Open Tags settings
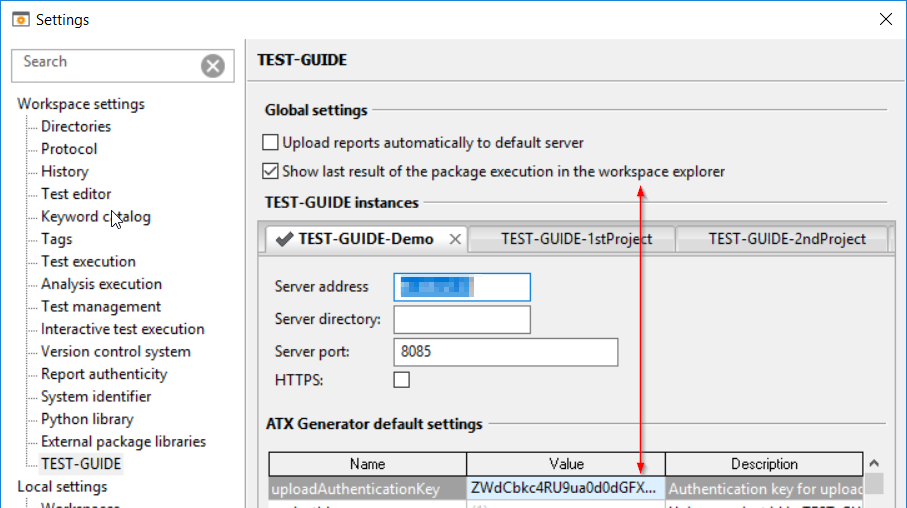The image size is (907, 508). (x=57, y=239)
